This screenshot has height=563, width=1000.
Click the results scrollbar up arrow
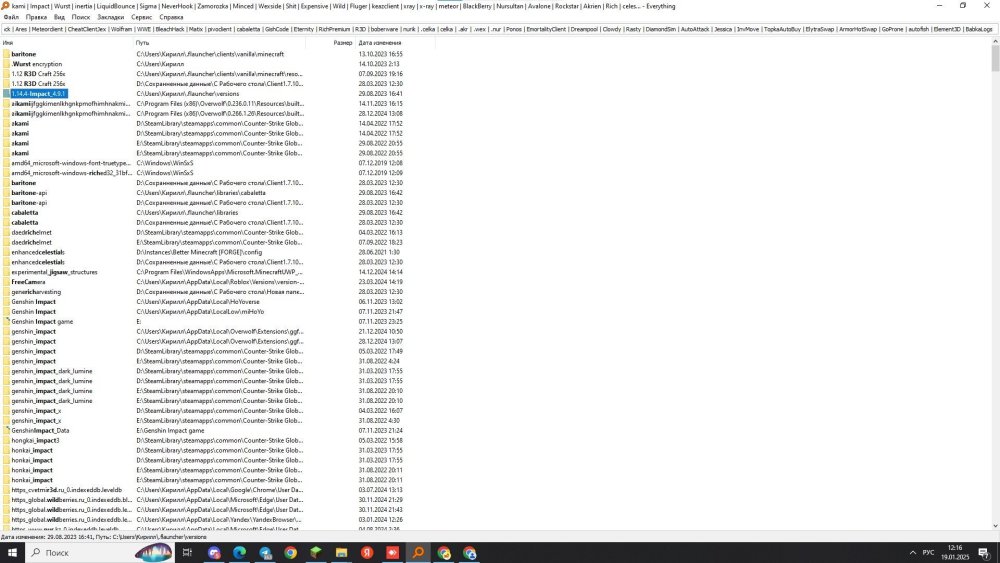(x=995, y=42)
